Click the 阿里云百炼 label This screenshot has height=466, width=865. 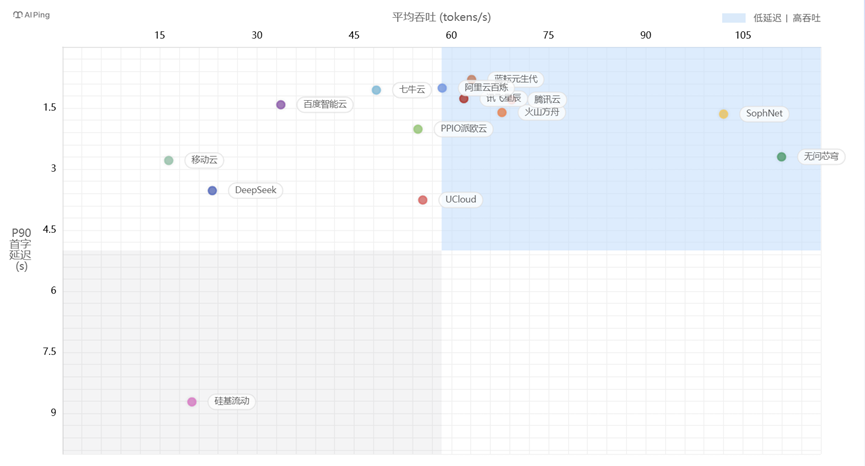tap(486, 88)
